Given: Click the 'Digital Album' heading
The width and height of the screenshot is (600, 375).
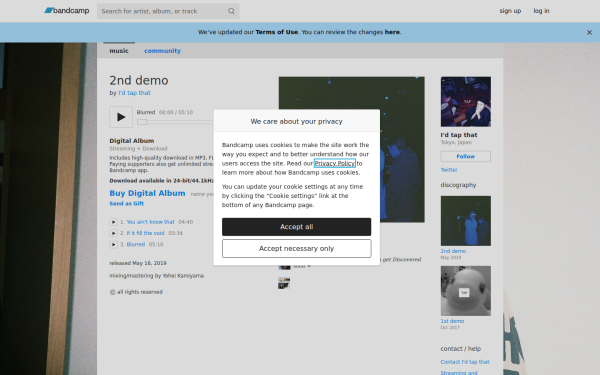Looking at the screenshot, I should pyautogui.click(x=132, y=141).
